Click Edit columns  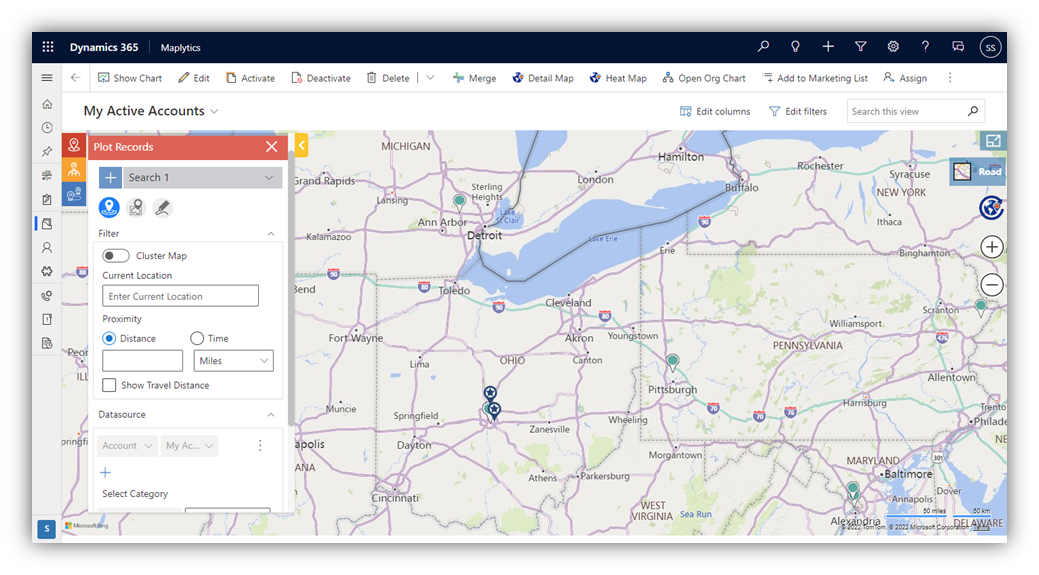pos(715,111)
